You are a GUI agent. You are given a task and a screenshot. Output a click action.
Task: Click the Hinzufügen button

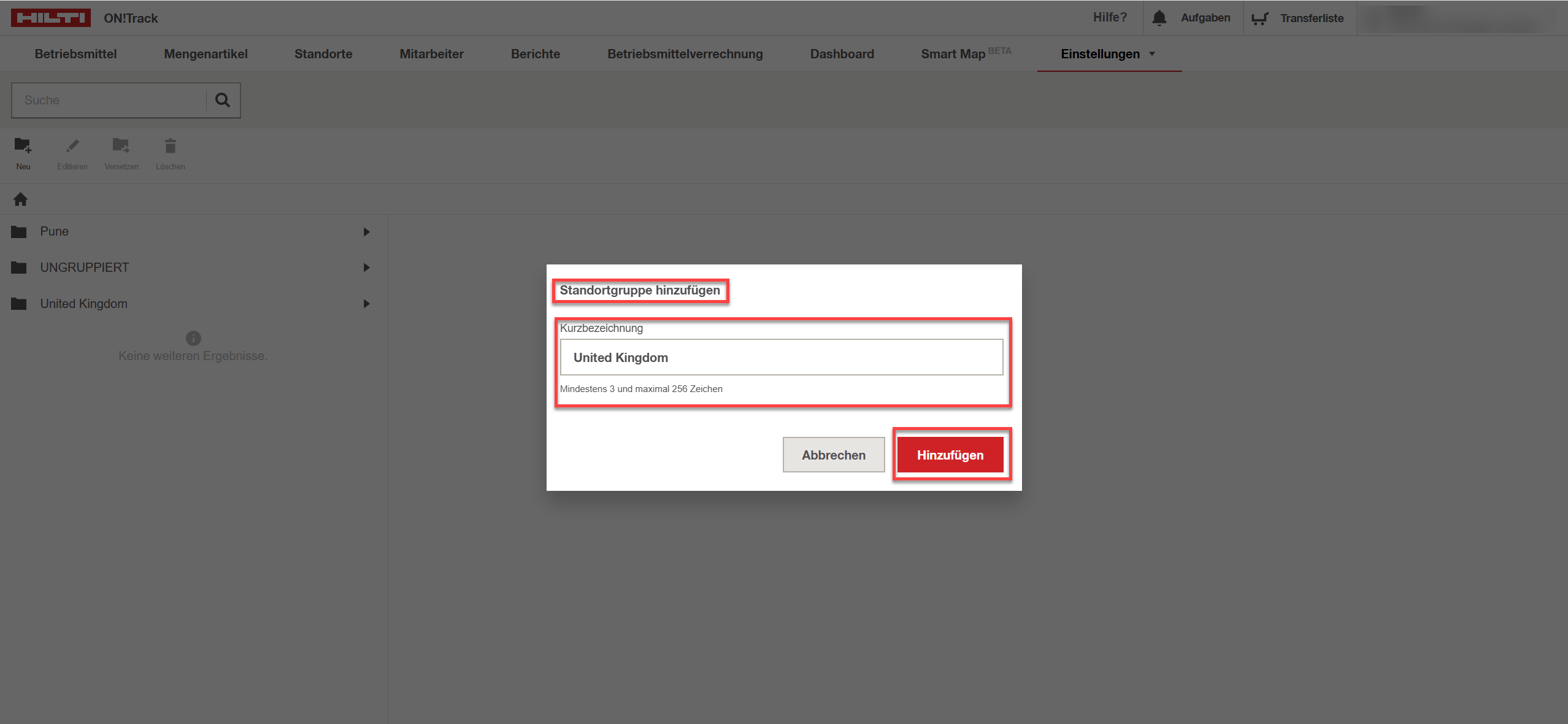(x=950, y=455)
